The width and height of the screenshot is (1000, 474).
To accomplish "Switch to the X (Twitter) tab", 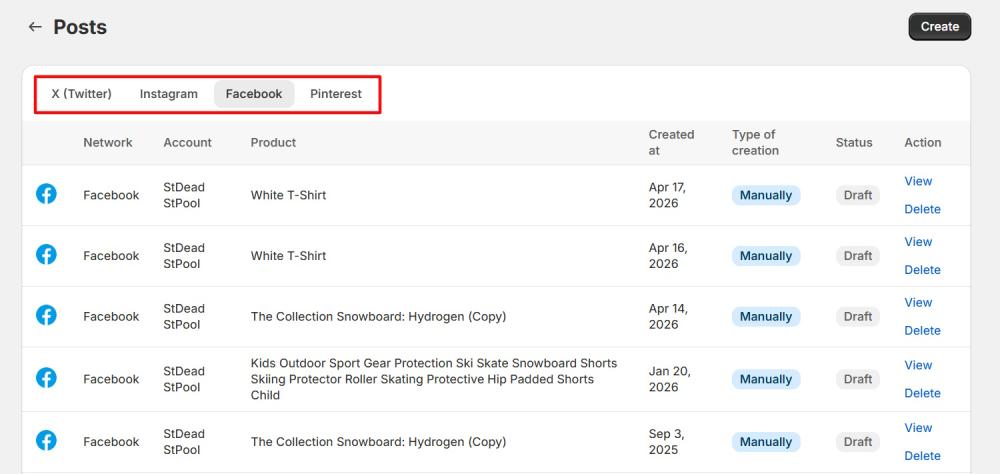I will [x=82, y=94].
